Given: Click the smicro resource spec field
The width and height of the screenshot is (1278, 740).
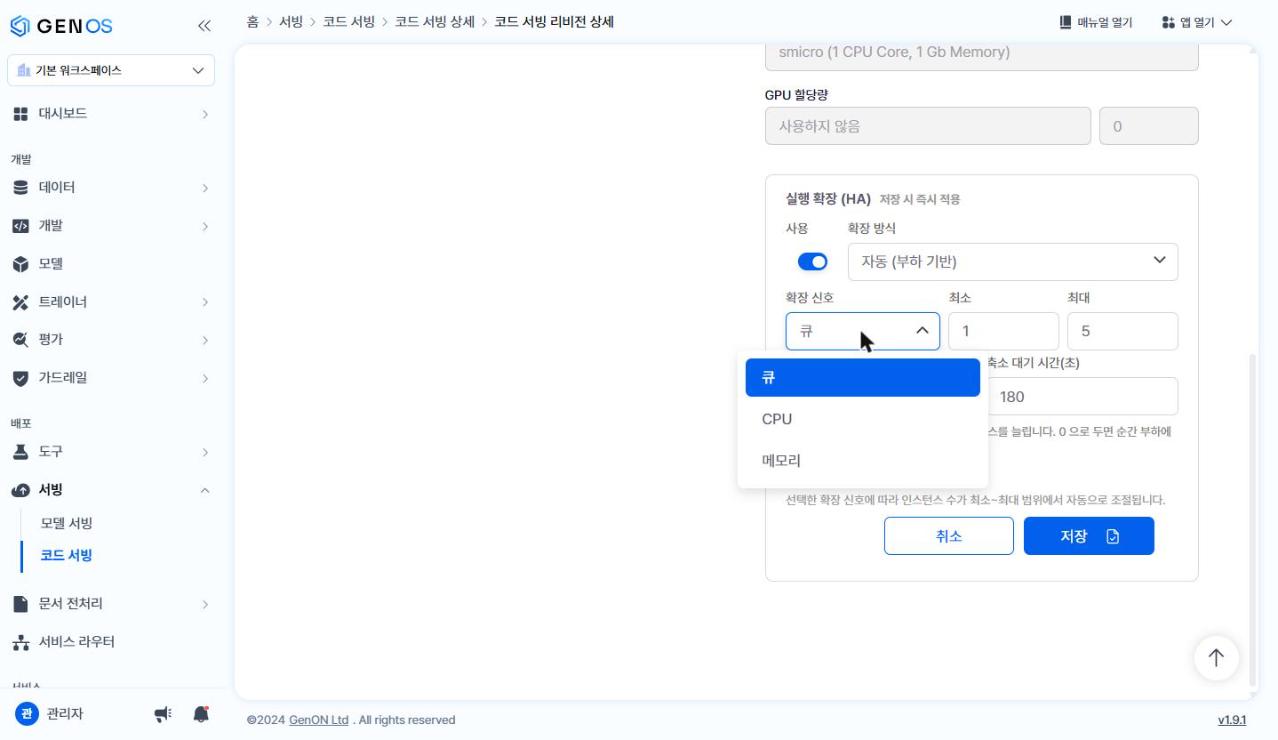Looking at the screenshot, I should coord(981,55).
